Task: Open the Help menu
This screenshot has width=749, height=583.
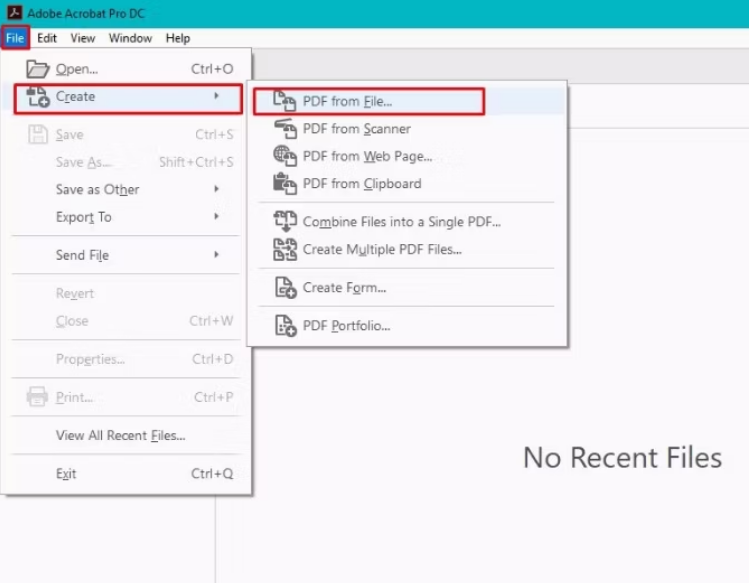Action: click(x=178, y=38)
